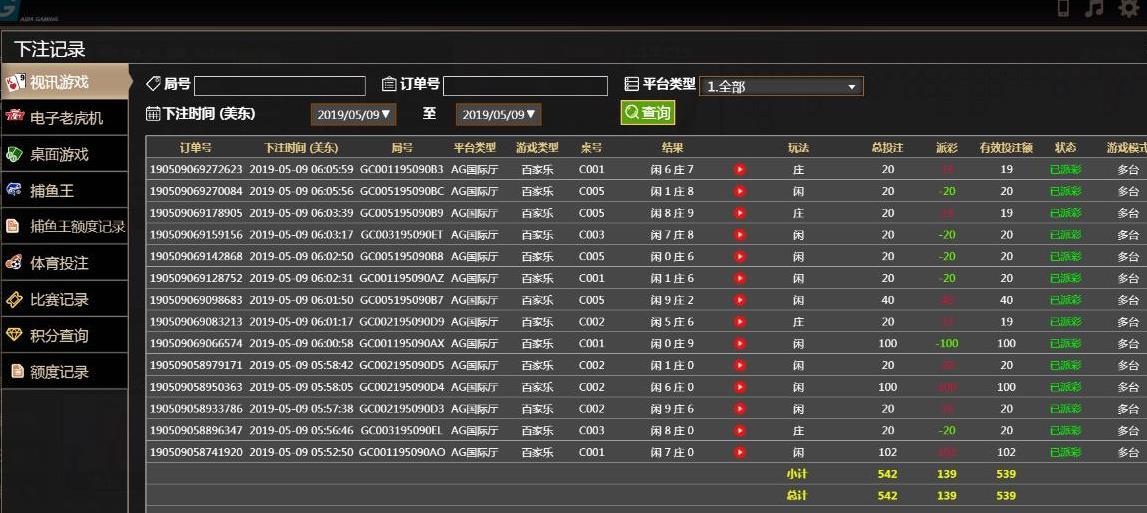Play video replay for order 190509069142868
The height and width of the screenshot is (513, 1147).
[740, 257]
